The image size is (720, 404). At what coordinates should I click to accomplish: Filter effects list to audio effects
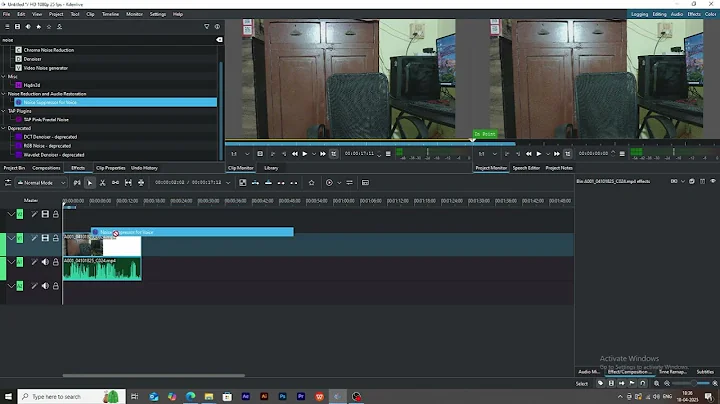click(28, 27)
